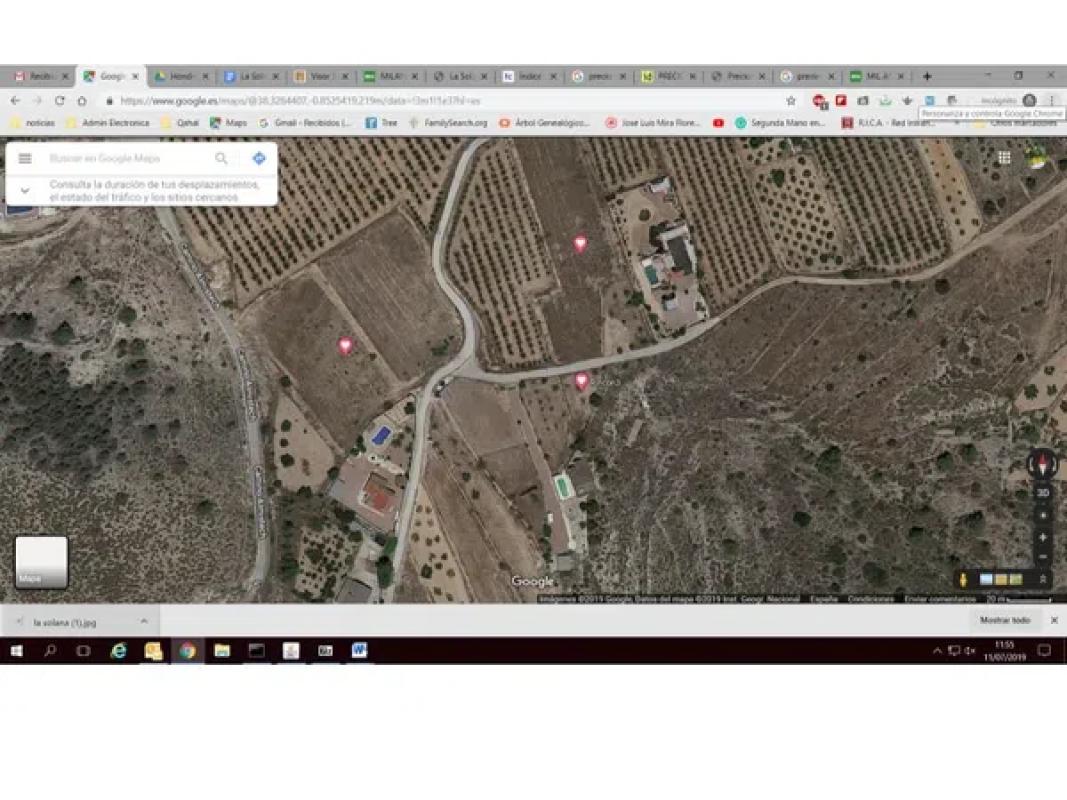The width and height of the screenshot is (1067, 800).
Task: Switch to the Recibidos Gmail tab
Action: point(40,76)
